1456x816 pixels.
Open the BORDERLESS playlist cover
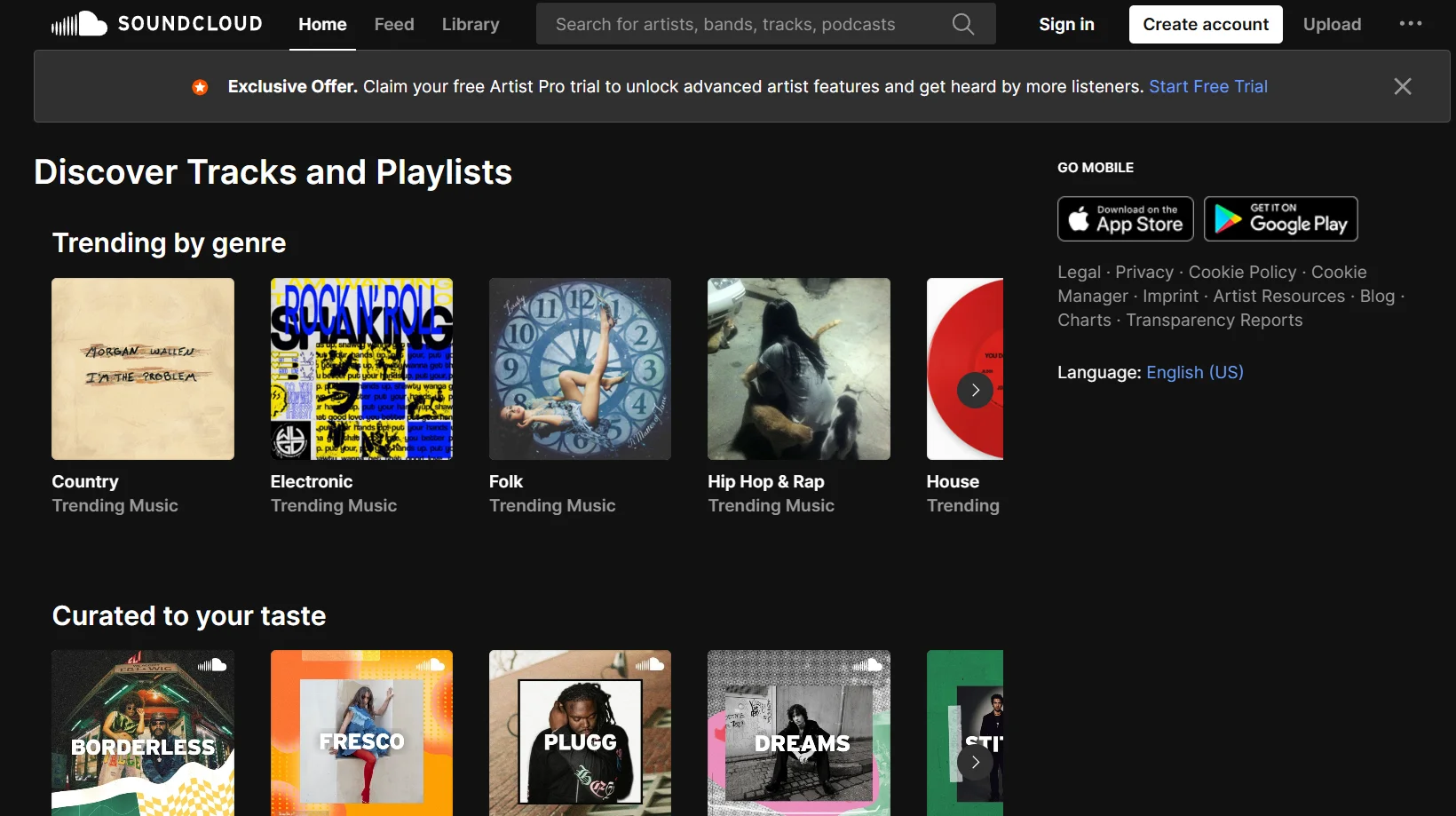click(x=143, y=733)
